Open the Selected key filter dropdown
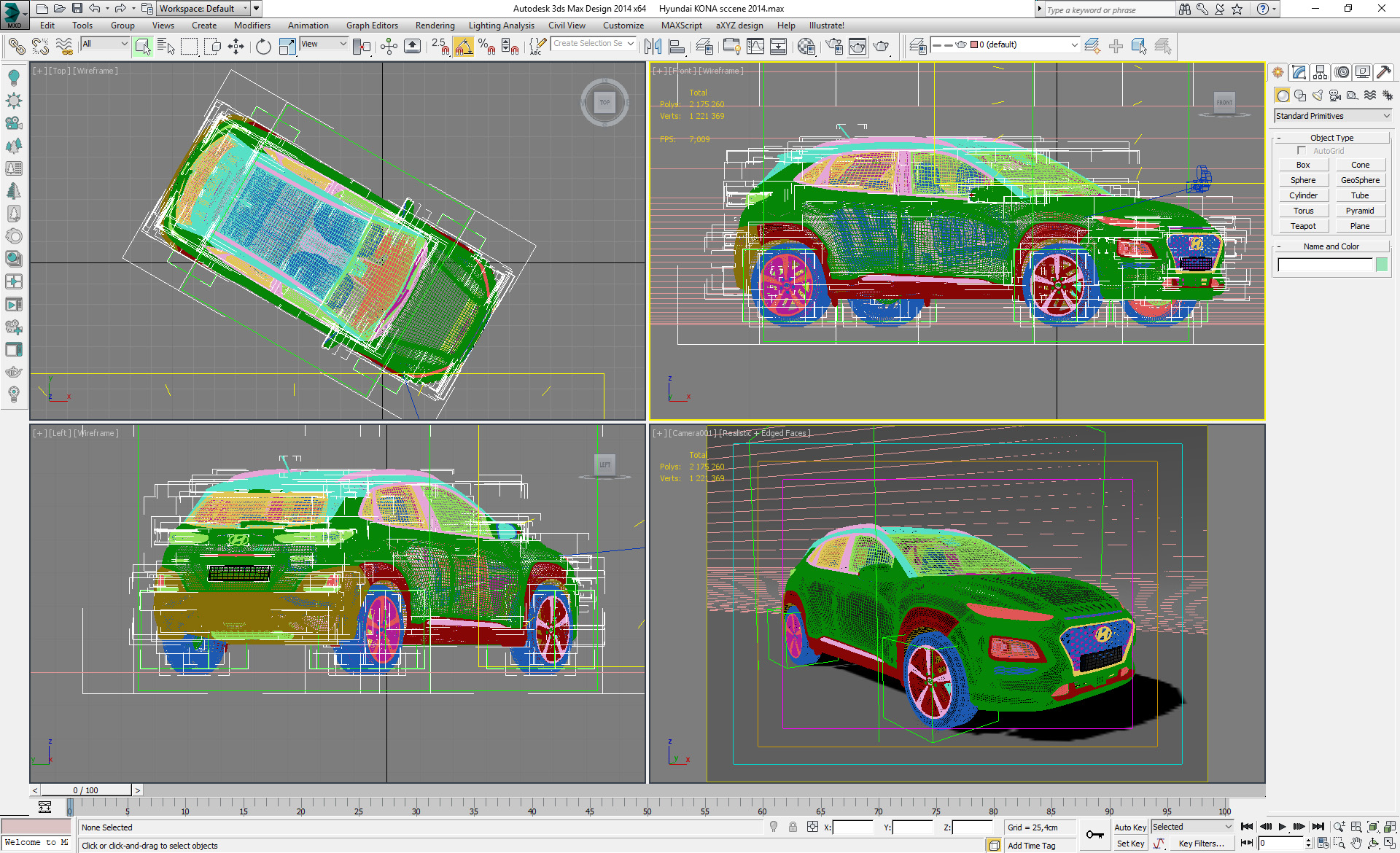The width and height of the screenshot is (1400, 853). (x=1192, y=827)
